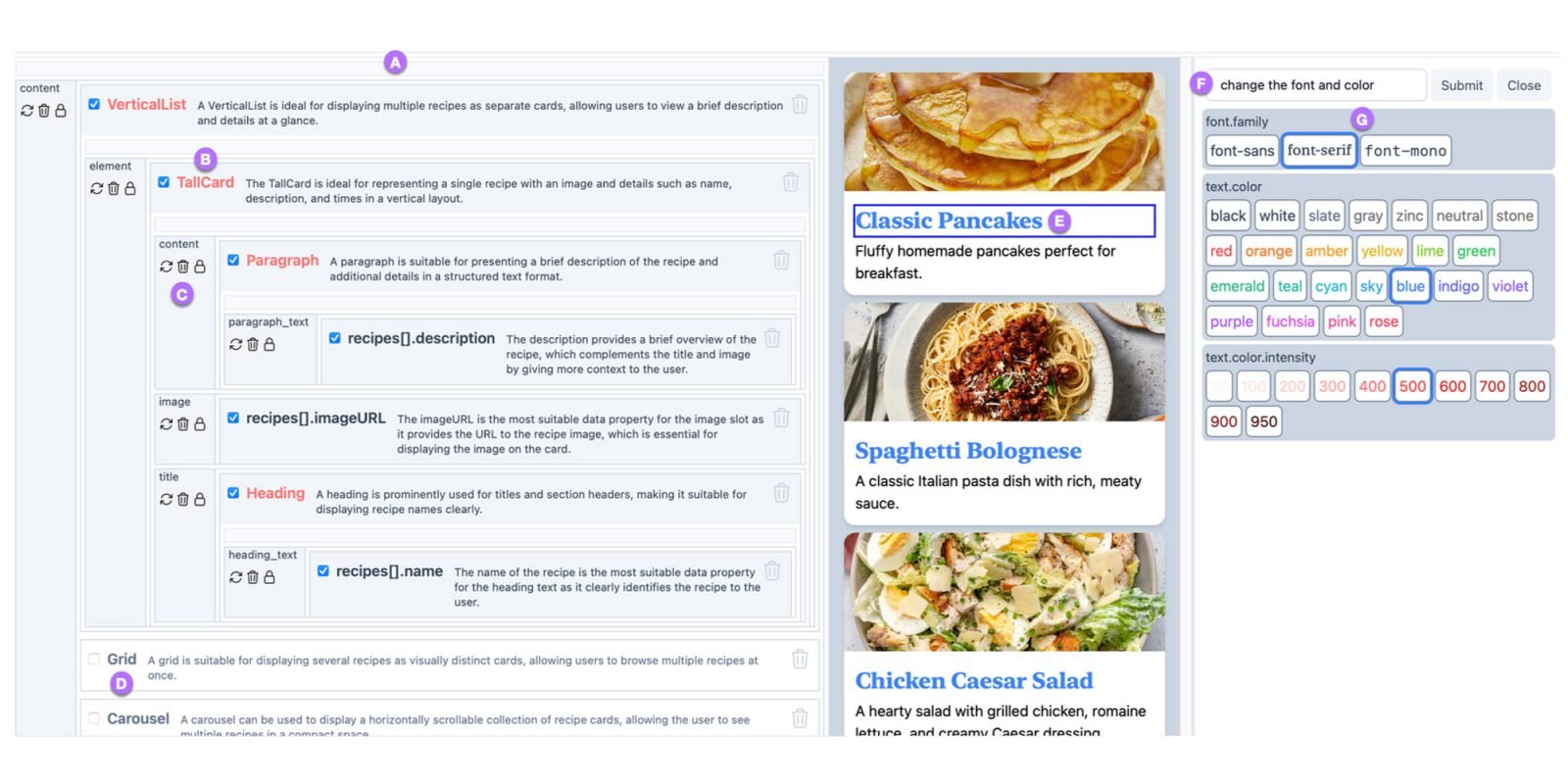Click lock icon under the title slot
This screenshot has height=784, width=1568.
click(x=200, y=500)
